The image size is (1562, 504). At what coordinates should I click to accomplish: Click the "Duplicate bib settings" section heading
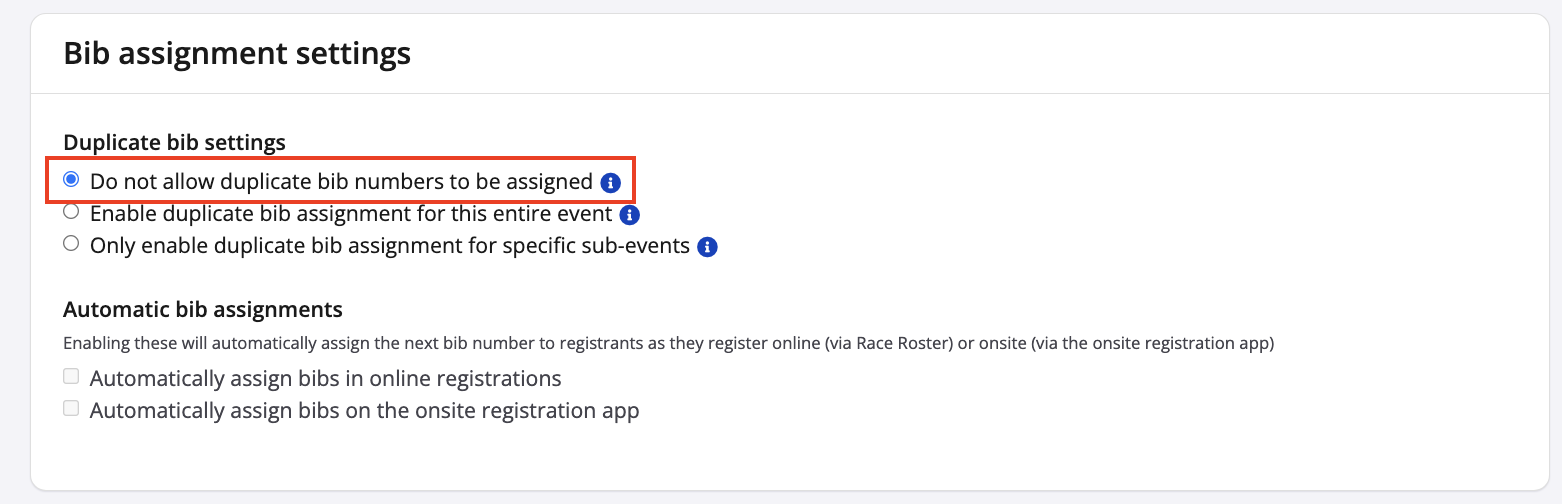174,143
